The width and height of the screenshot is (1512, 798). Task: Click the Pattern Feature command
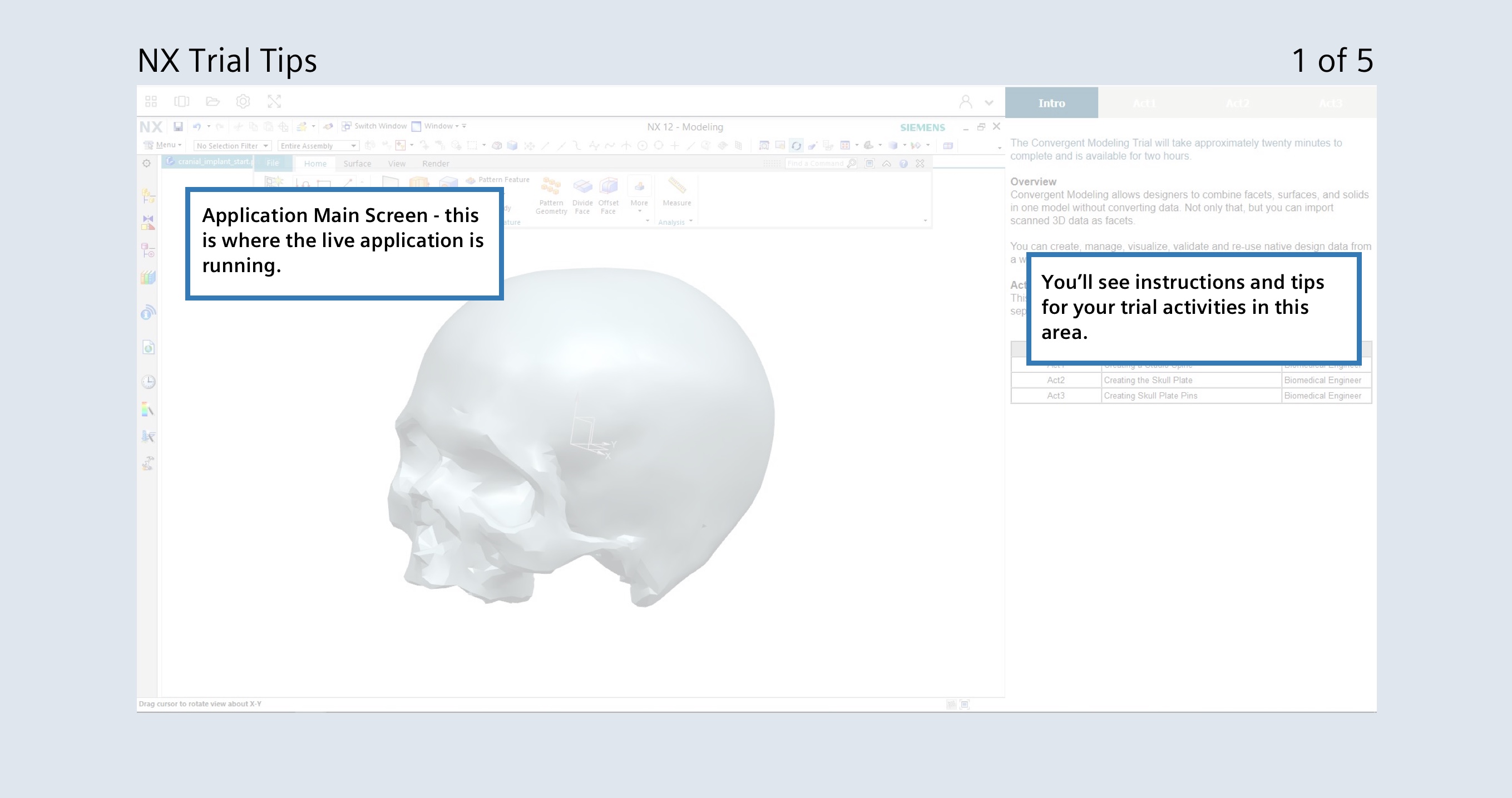498,180
